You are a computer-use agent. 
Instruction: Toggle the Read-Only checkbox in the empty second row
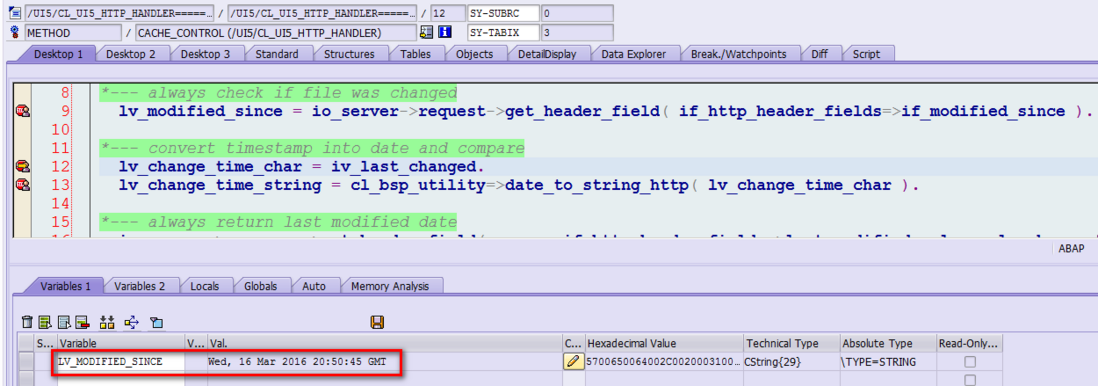[970, 380]
